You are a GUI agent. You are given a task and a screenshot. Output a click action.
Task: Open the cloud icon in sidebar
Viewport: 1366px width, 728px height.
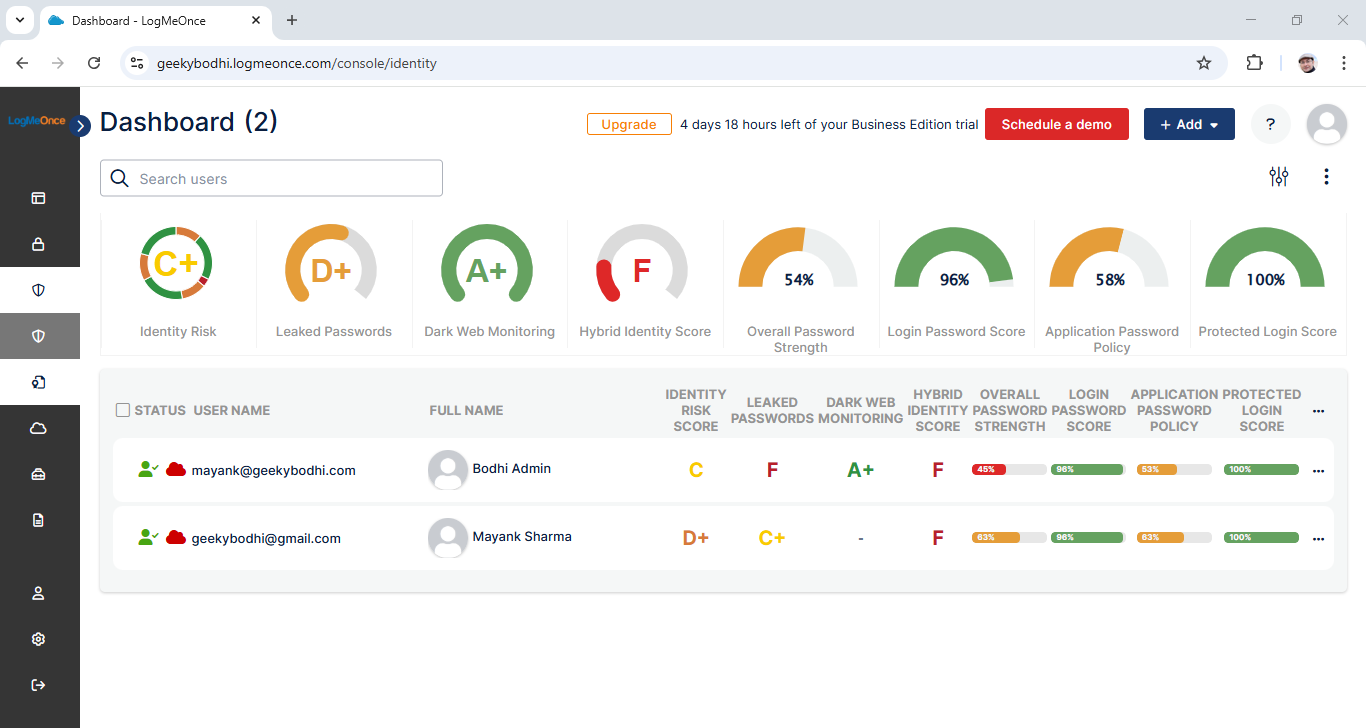39,428
